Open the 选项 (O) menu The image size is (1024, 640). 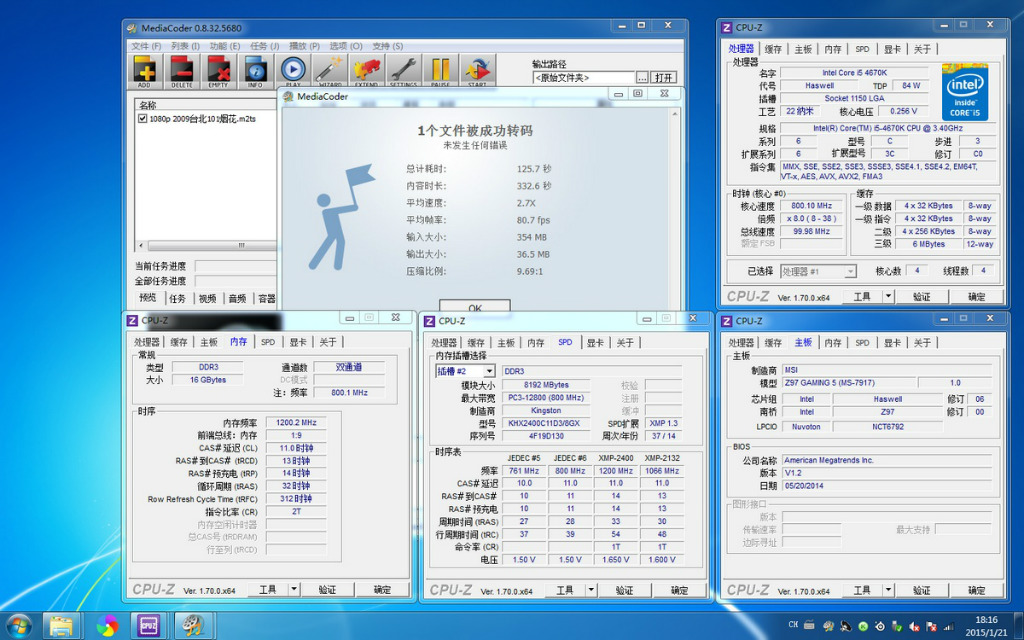pyautogui.click(x=345, y=46)
